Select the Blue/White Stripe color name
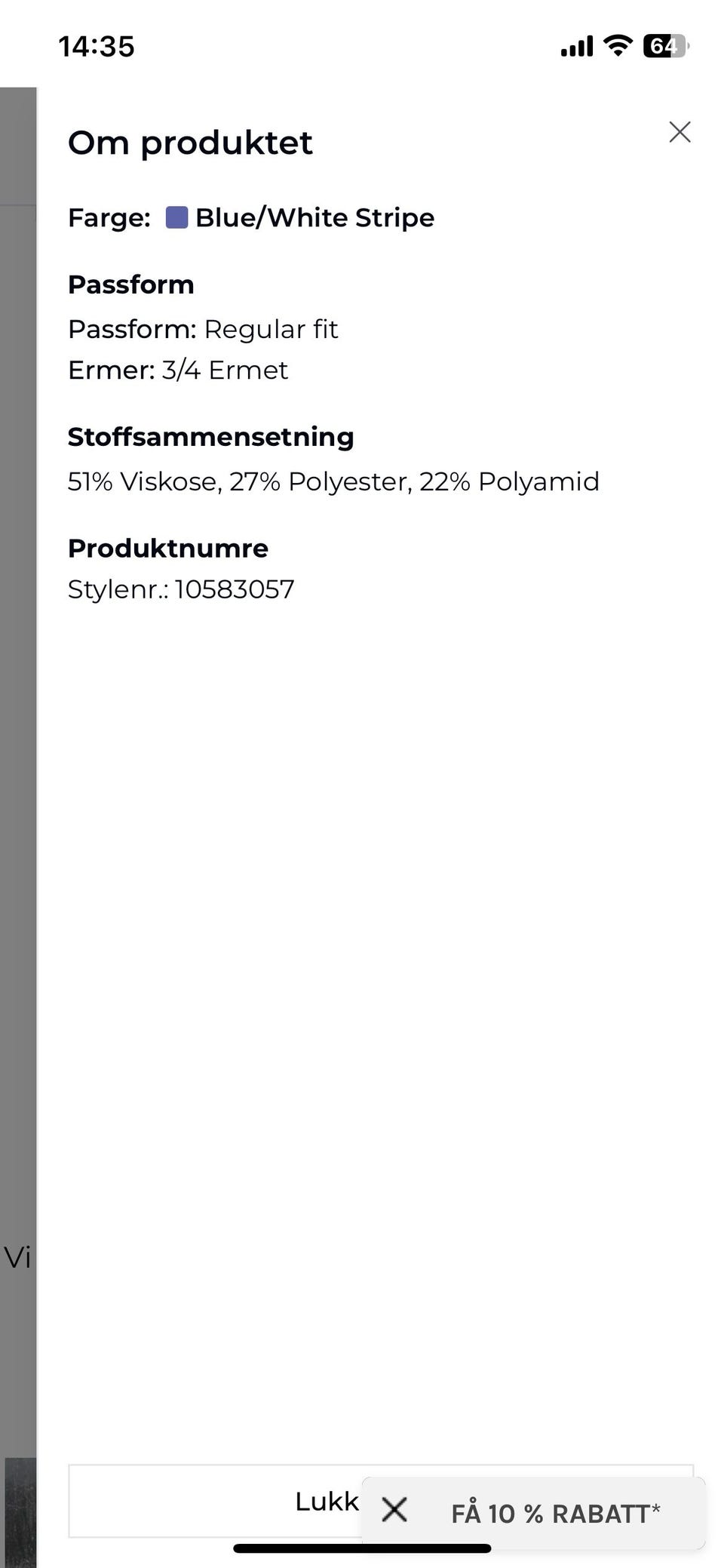 (314, 218)
